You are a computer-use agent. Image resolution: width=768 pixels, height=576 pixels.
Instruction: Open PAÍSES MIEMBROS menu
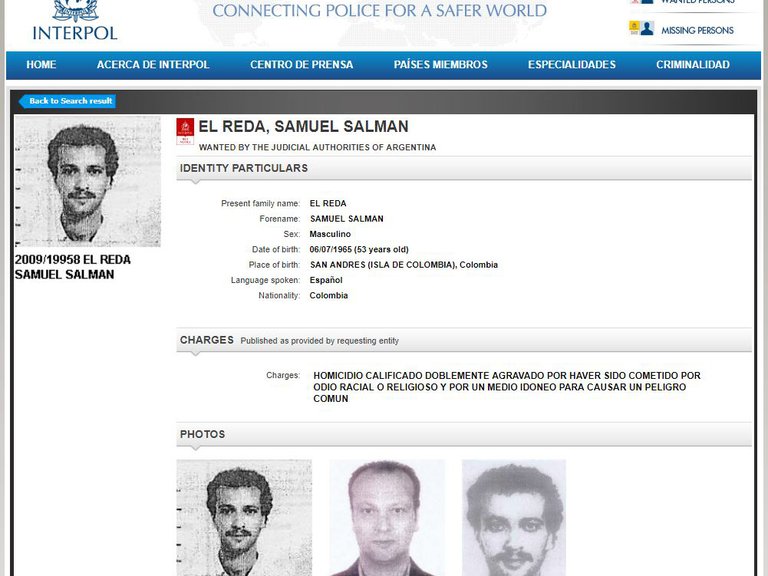(x=440, y=65)
